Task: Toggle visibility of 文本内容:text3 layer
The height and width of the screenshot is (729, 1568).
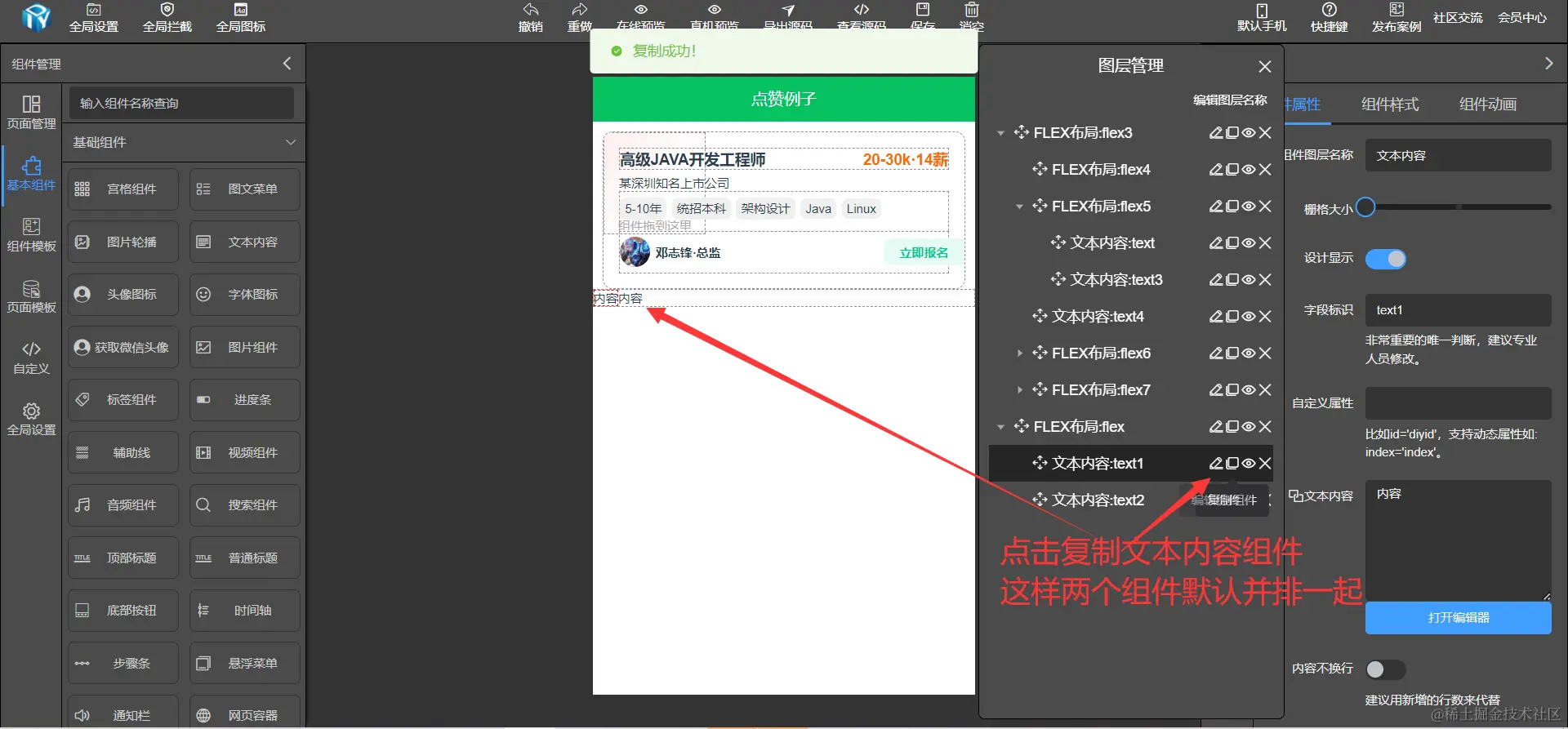Action: (x=1249, y=280)
